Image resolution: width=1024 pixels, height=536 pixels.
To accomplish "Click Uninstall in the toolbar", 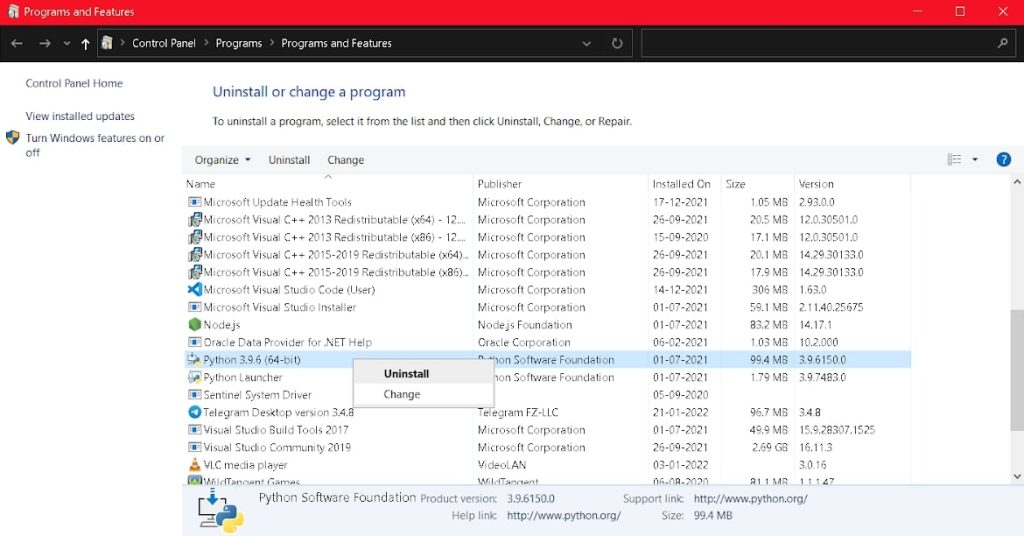I will [289, 160].
